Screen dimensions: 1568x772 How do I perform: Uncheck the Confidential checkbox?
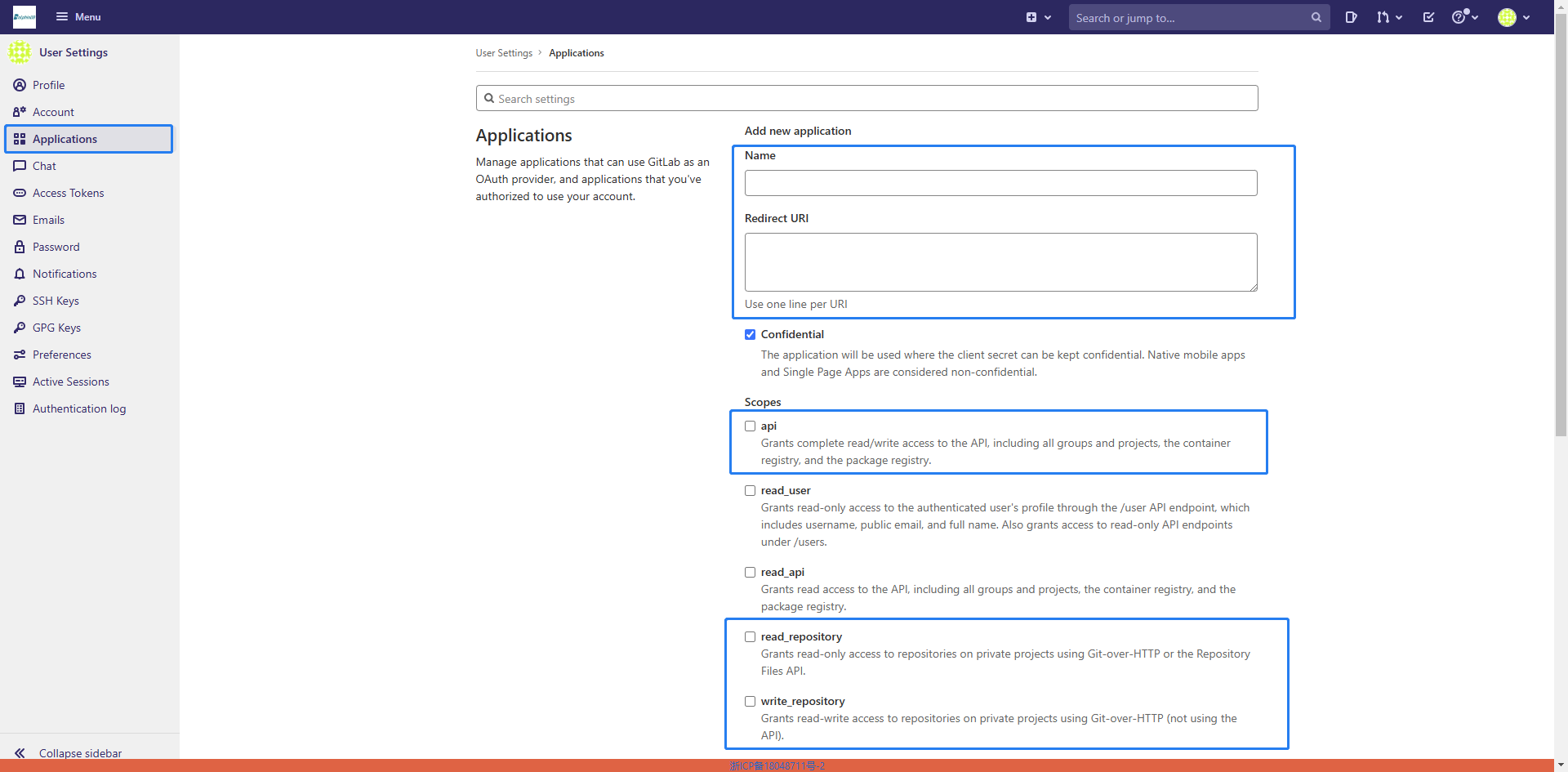[750, 334]
